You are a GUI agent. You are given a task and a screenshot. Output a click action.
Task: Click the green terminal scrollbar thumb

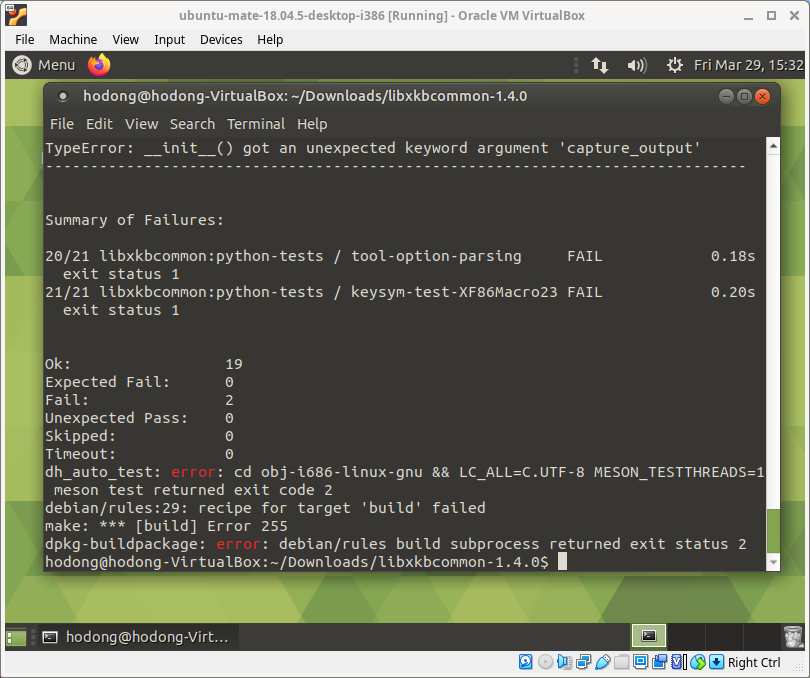point(773,531)
